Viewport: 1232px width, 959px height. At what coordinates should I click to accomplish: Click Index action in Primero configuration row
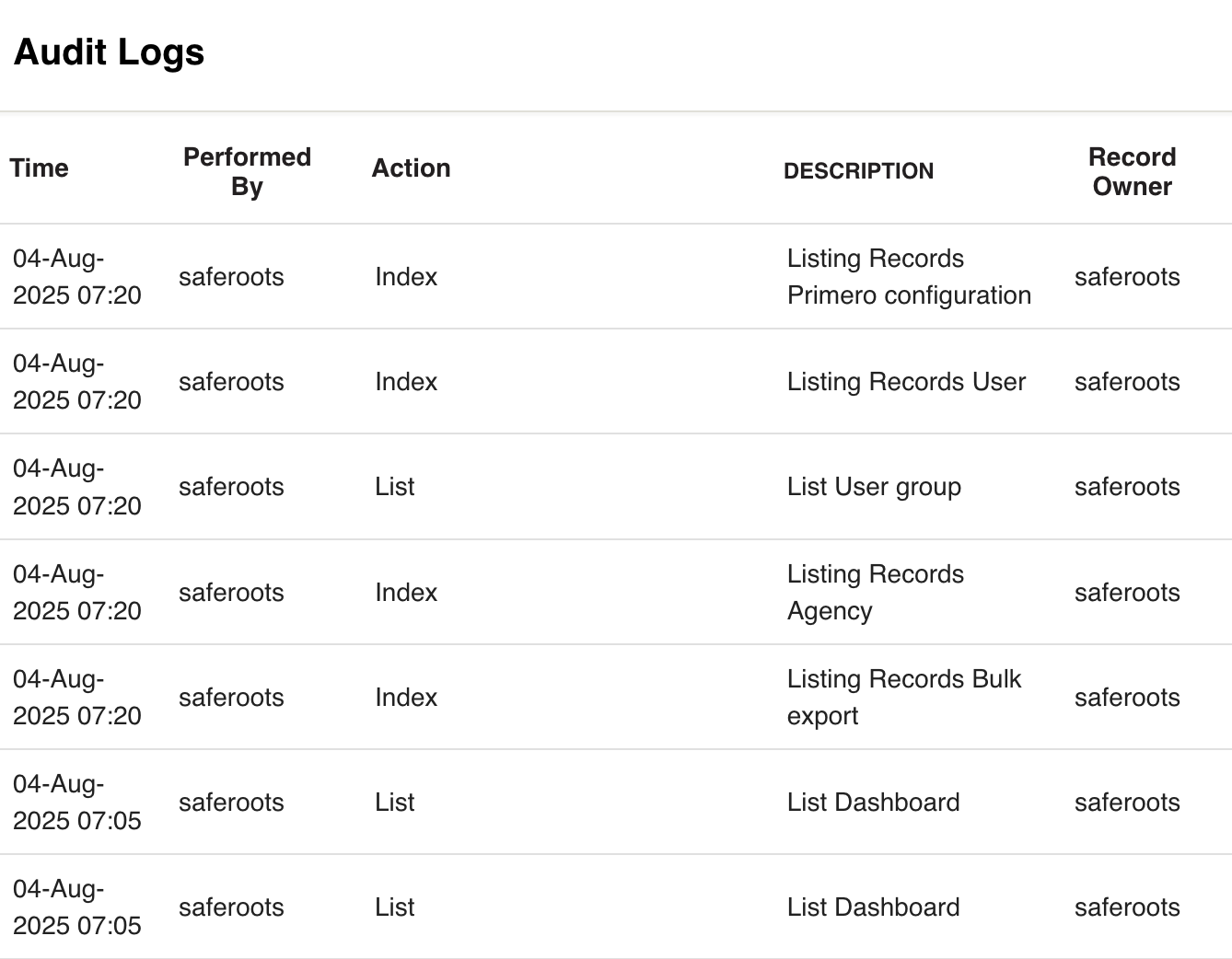coord(406,277)
